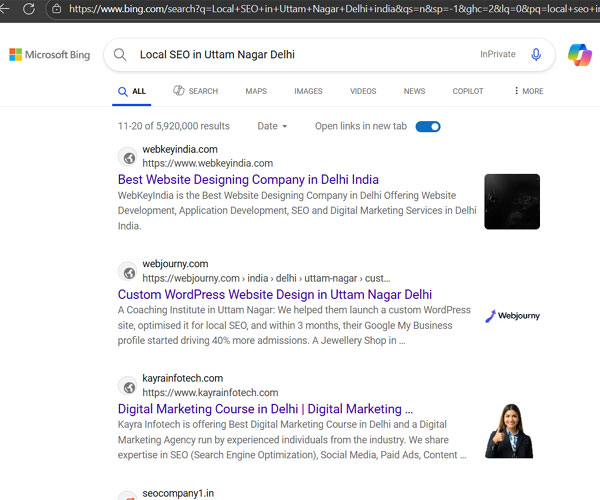Click the webkeyindia.com globe favicon
Viewport: 600px width, 500px height.
tap(128, 157)
